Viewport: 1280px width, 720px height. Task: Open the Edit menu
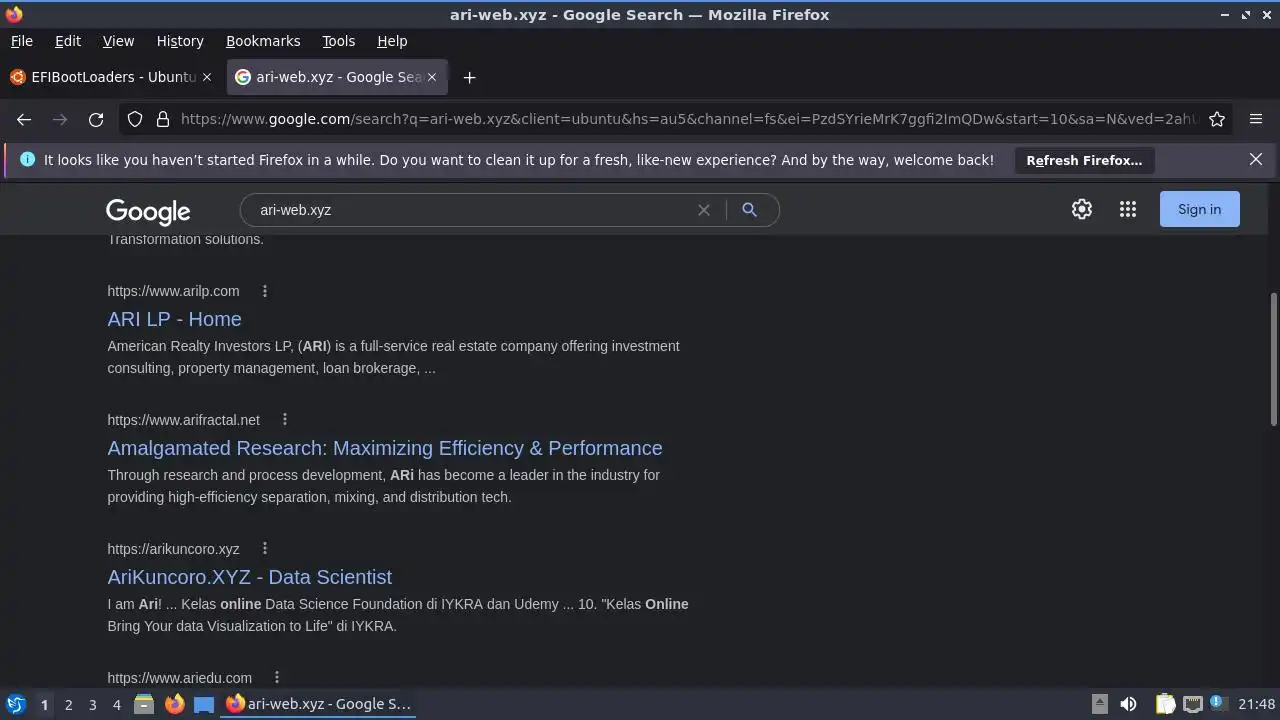point(68,41)
